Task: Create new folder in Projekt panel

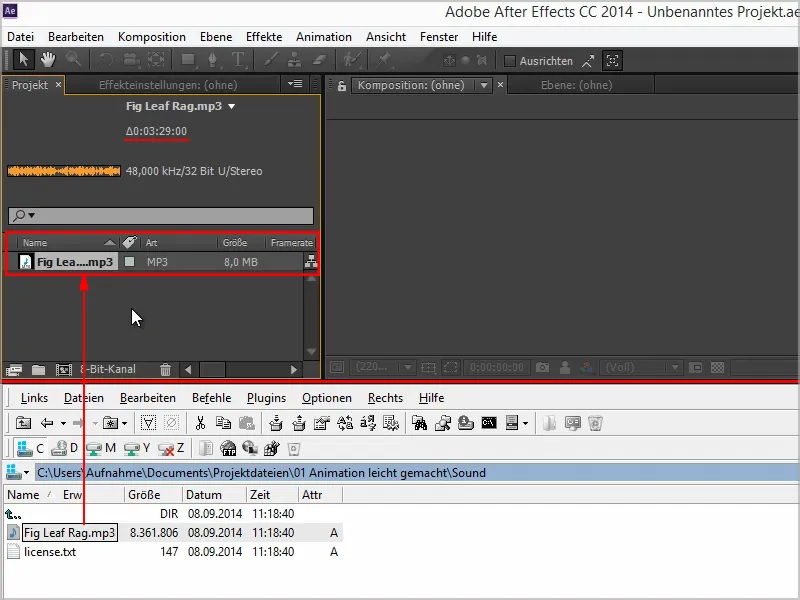Action: (x=39, y=369)
